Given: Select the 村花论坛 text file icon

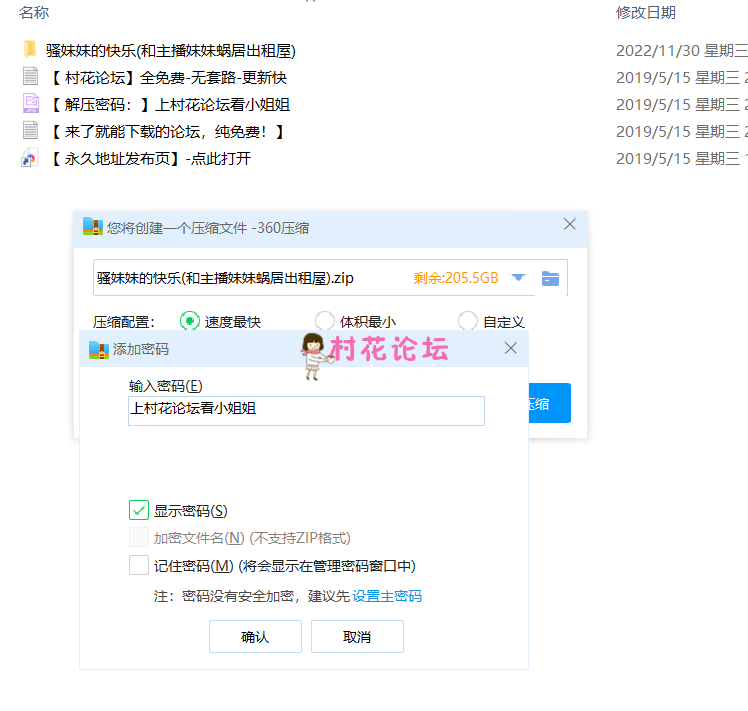Looking at the screenshot, I should pos(30,77).
